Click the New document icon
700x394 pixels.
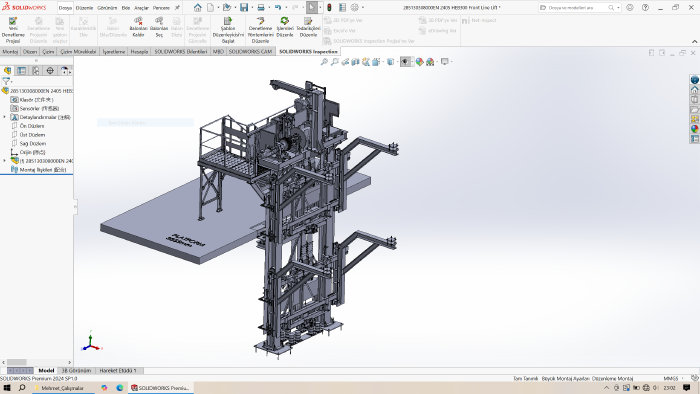(210, 8)
